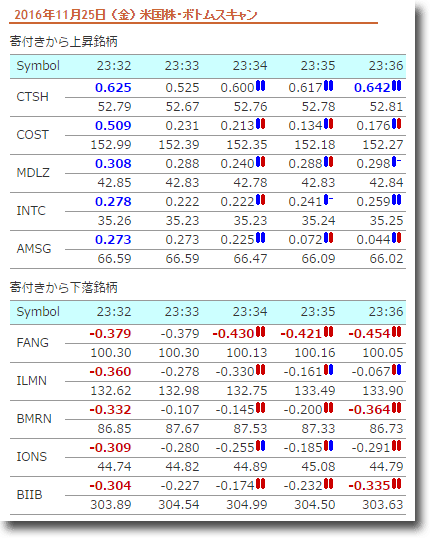Click the Symbol header of the falling table
This screenshot has width=432, height=538.
point(38,312)
